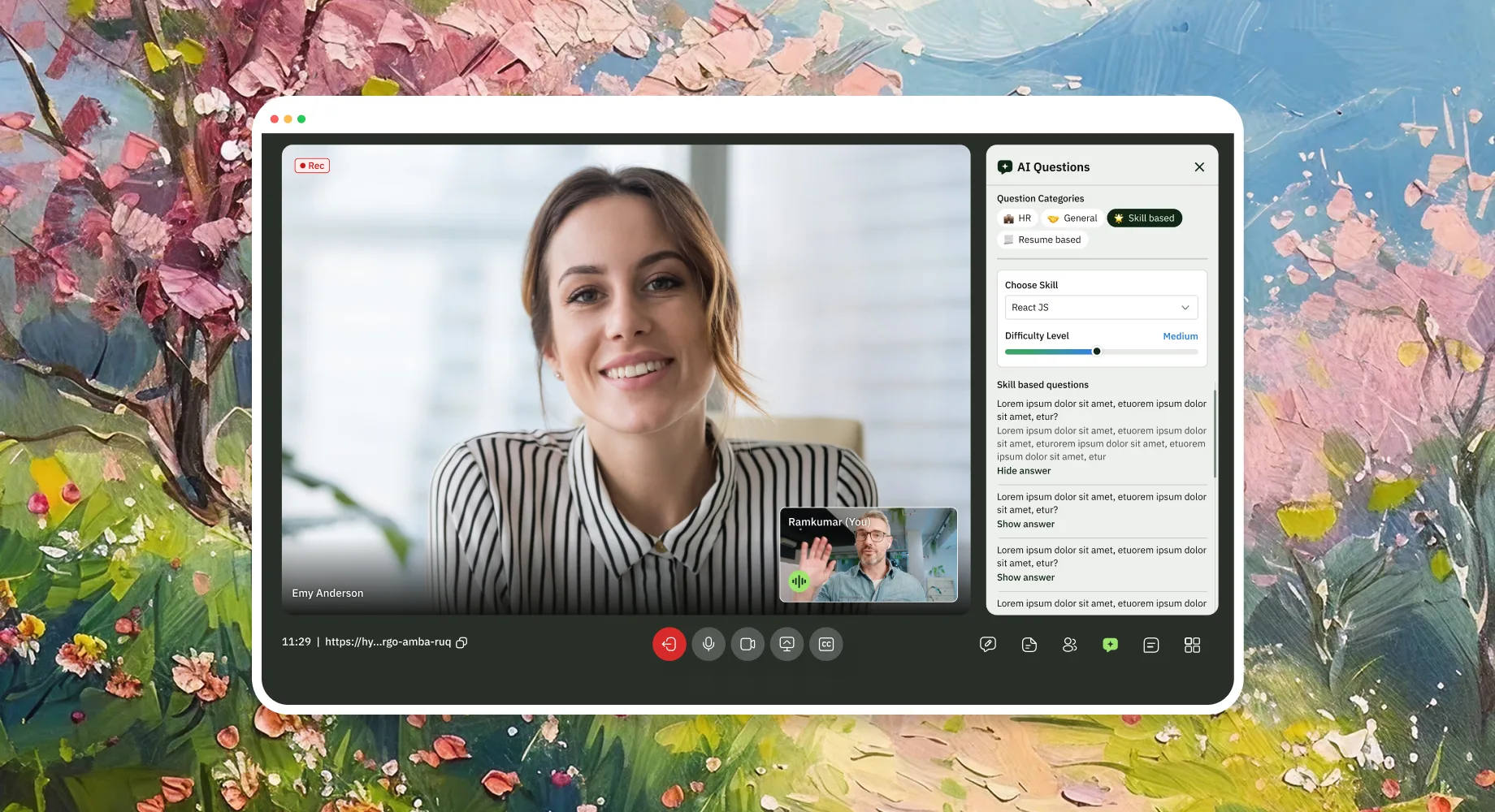The image size is (1495, 812).
Task: Toggle closed captions CC button
Action: tap(826, 644)
